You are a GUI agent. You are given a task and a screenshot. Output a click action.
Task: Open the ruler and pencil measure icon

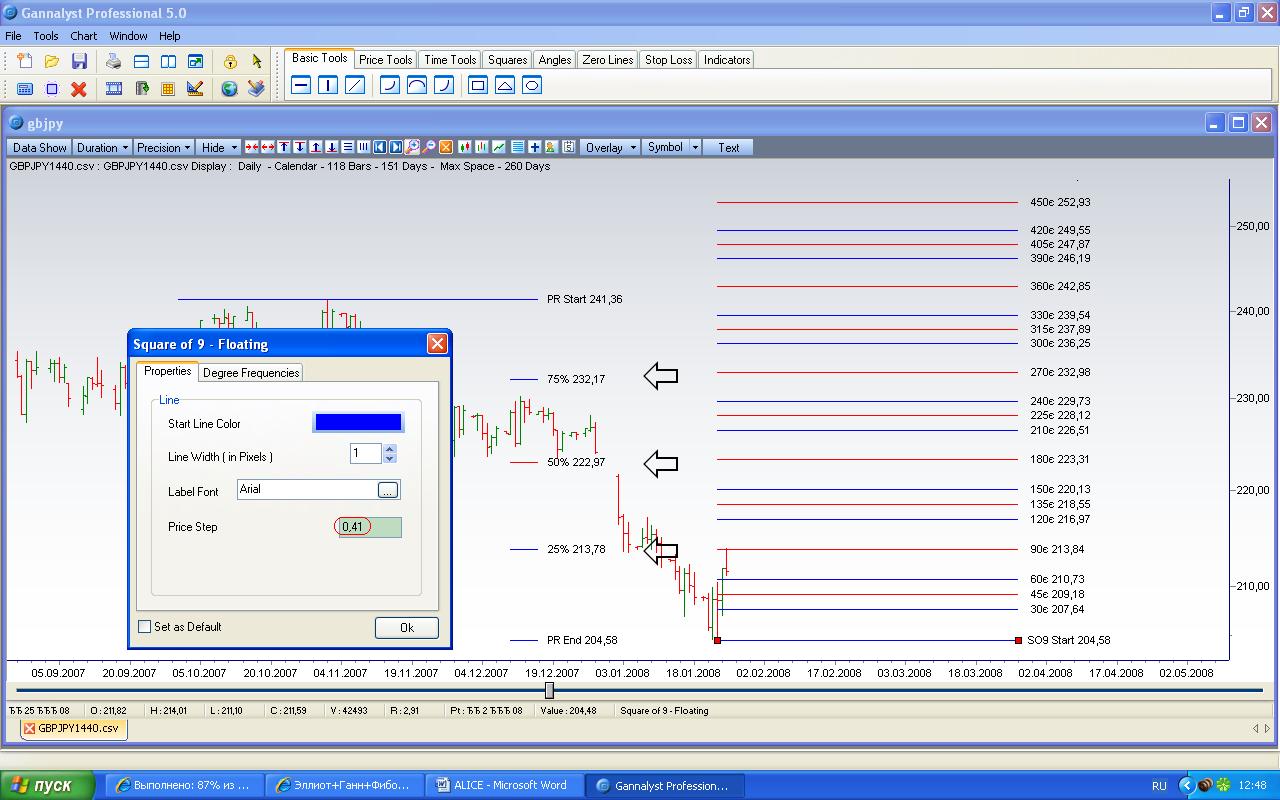tap(195, 88)
